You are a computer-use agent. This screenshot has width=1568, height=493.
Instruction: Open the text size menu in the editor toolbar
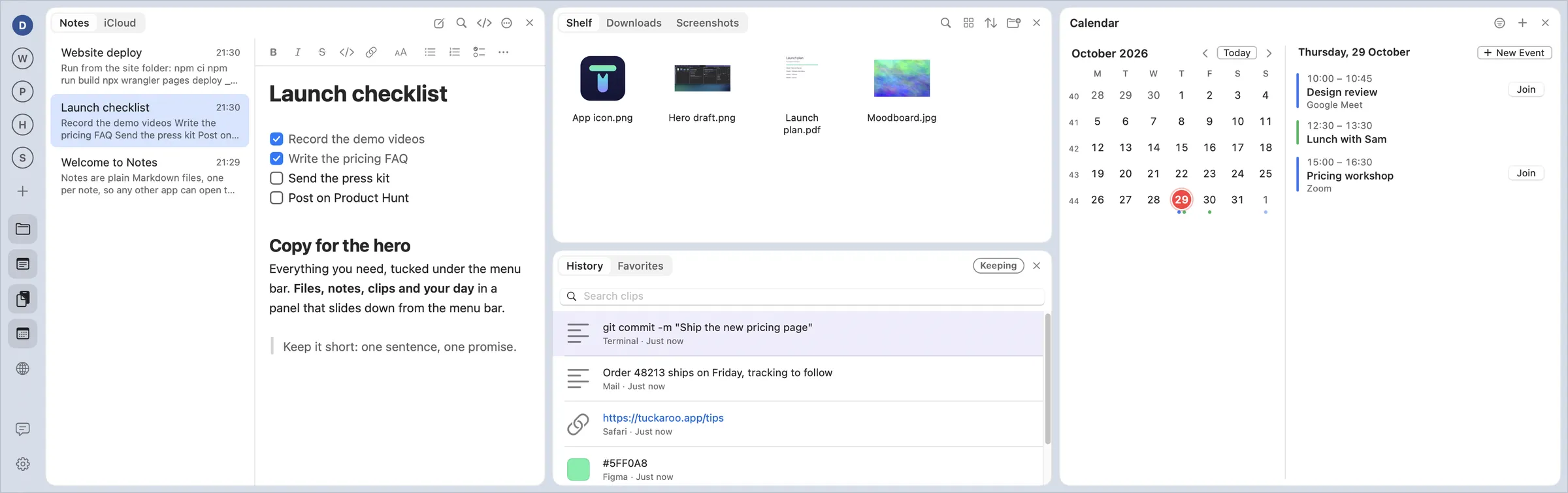click(400, 52)
